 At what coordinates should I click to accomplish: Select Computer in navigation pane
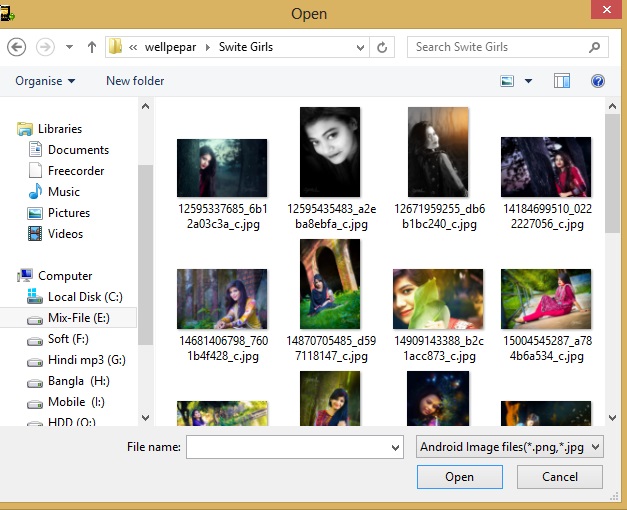click(65, 276)
